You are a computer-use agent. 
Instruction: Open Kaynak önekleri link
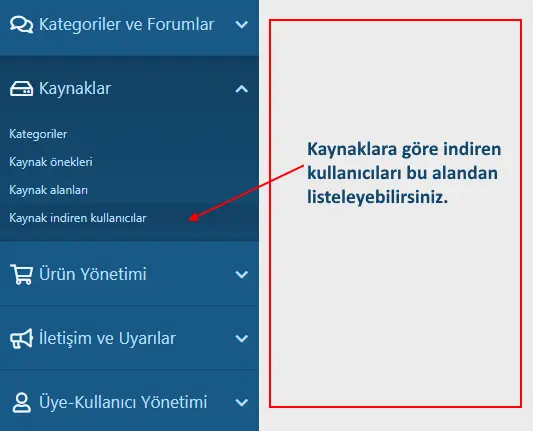click(51, 162)
